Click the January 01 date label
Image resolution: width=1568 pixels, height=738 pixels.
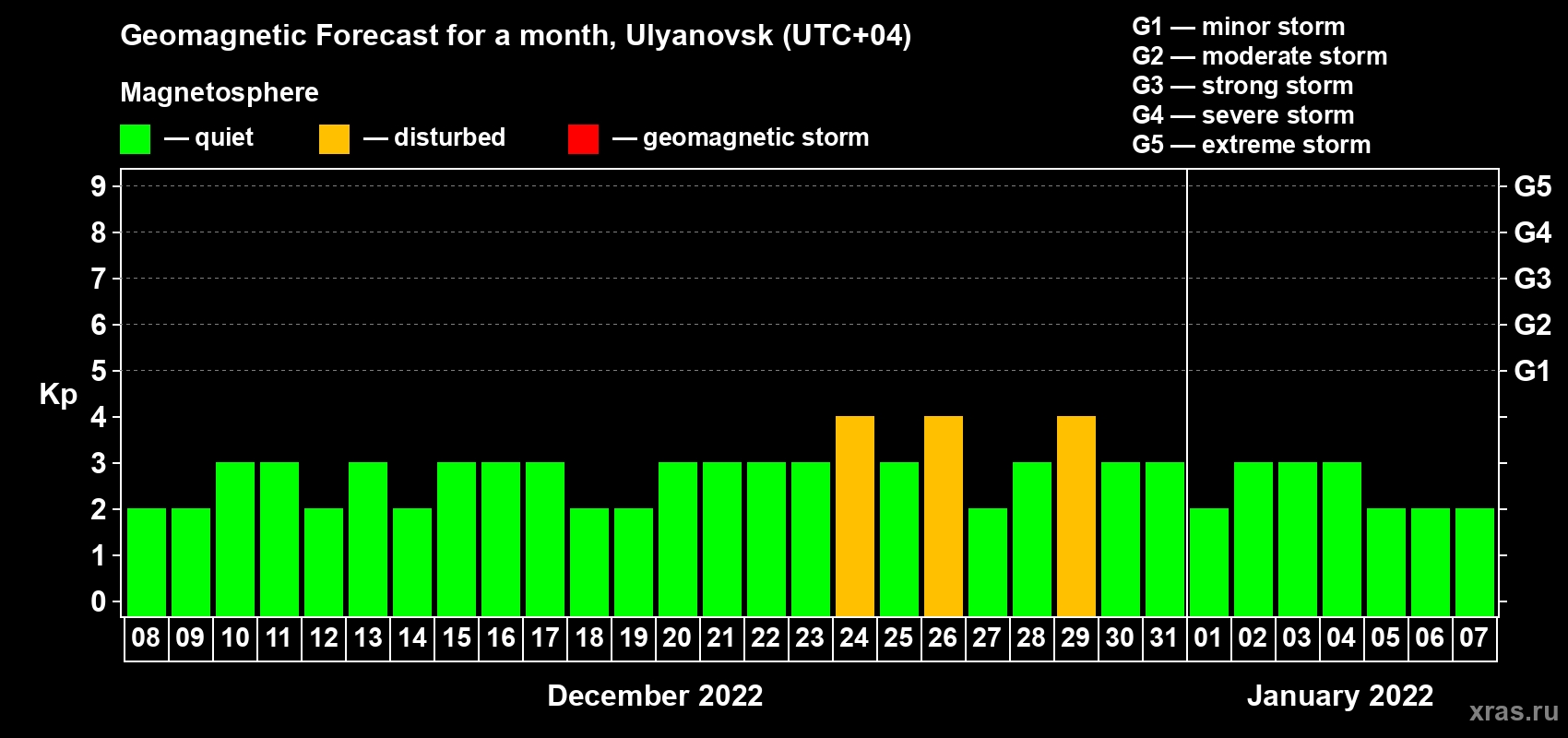tap(1208, 637)
